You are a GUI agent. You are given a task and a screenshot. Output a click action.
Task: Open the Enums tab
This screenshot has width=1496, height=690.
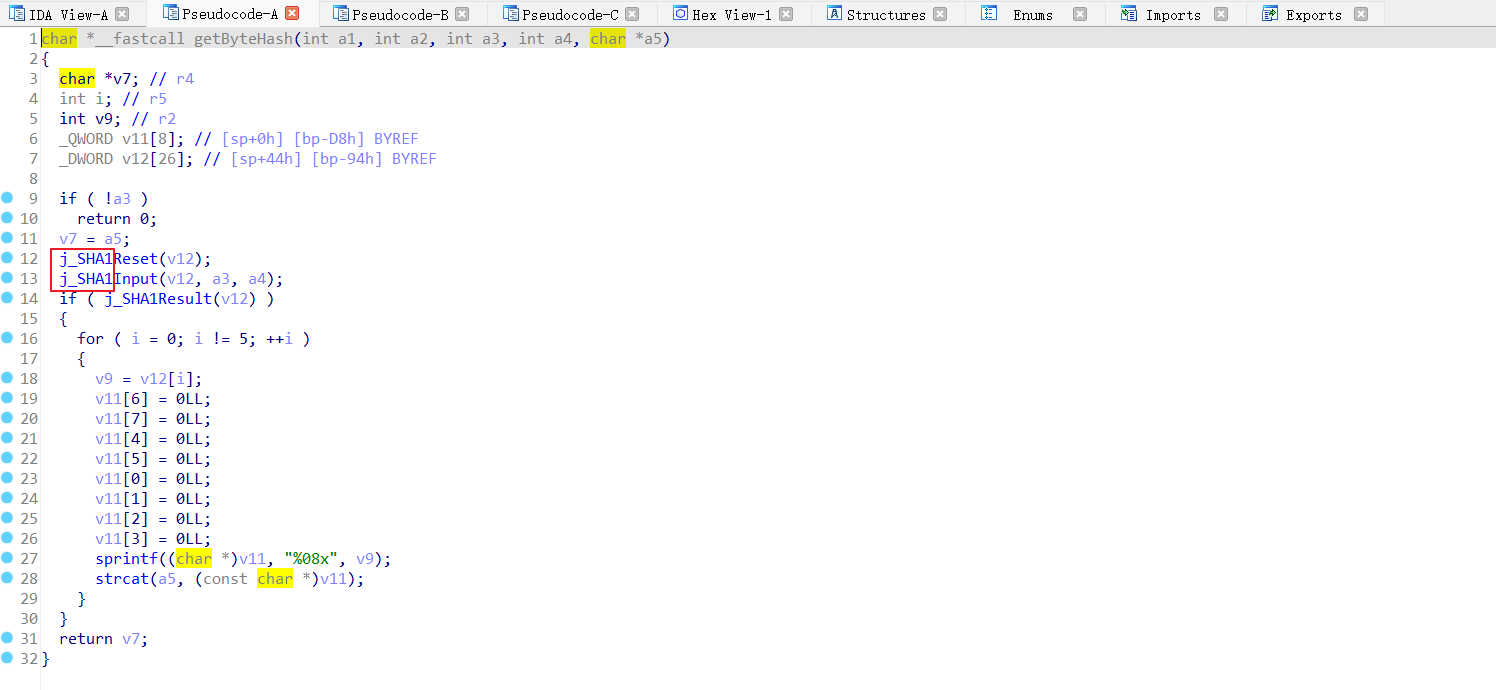point(1033,15)
